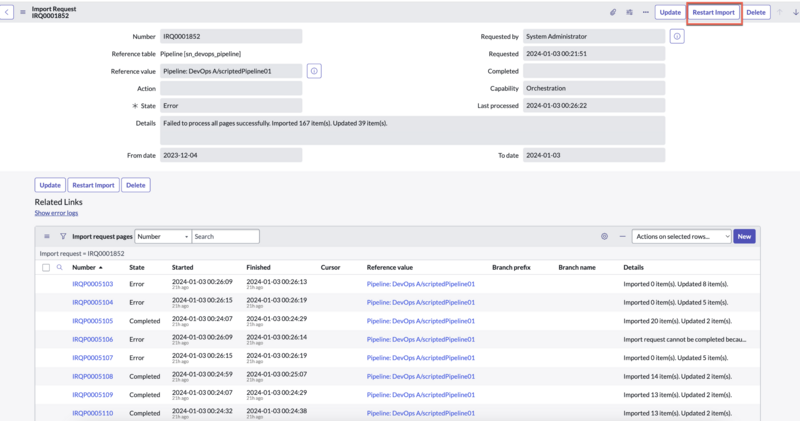Image resolution: width=800 pixels, height=421 pixels.
Task: Open record IRQP0005109
Action: (92, 394)
